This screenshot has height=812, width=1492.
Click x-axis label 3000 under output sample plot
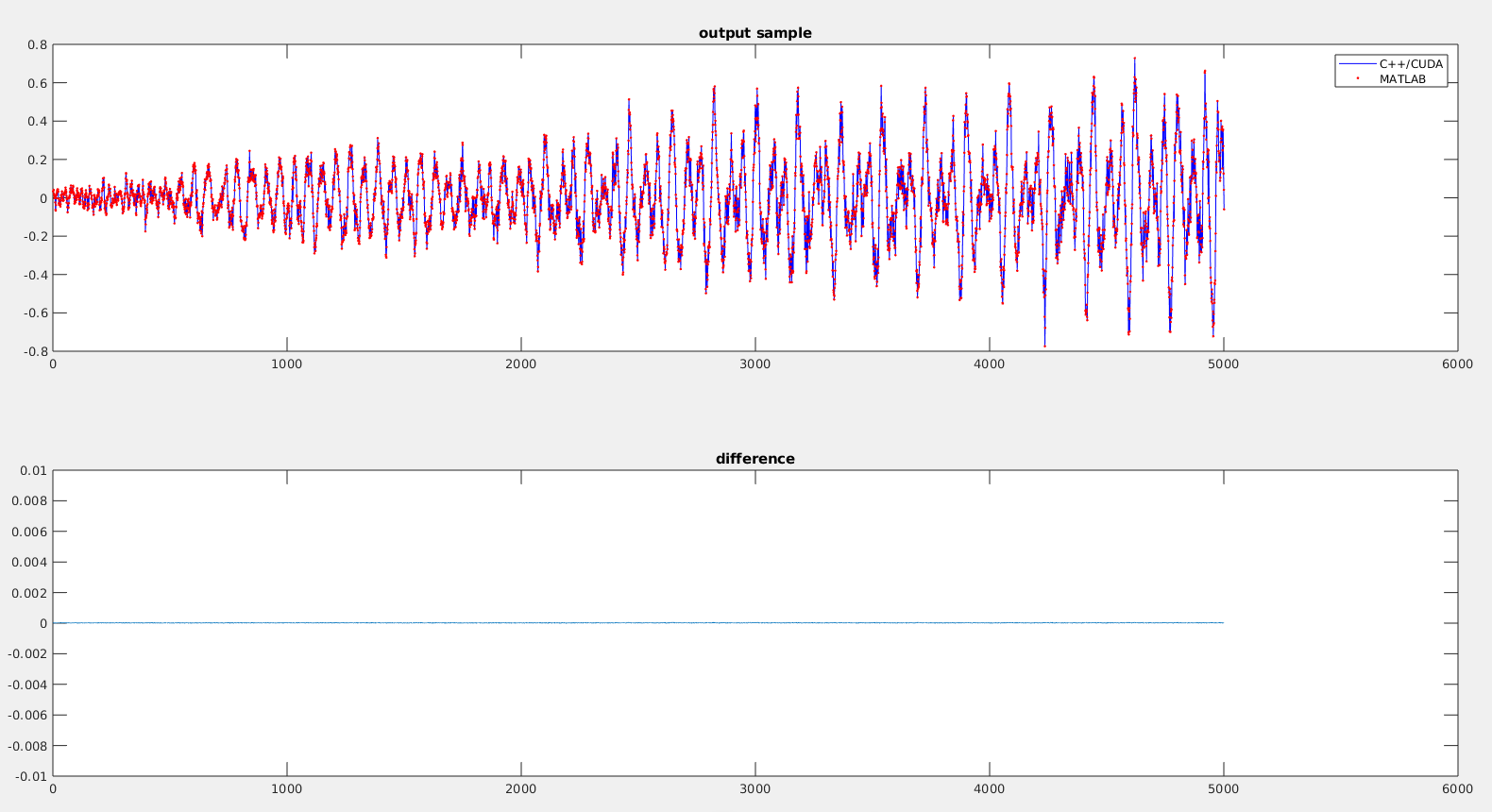point(755,364)
